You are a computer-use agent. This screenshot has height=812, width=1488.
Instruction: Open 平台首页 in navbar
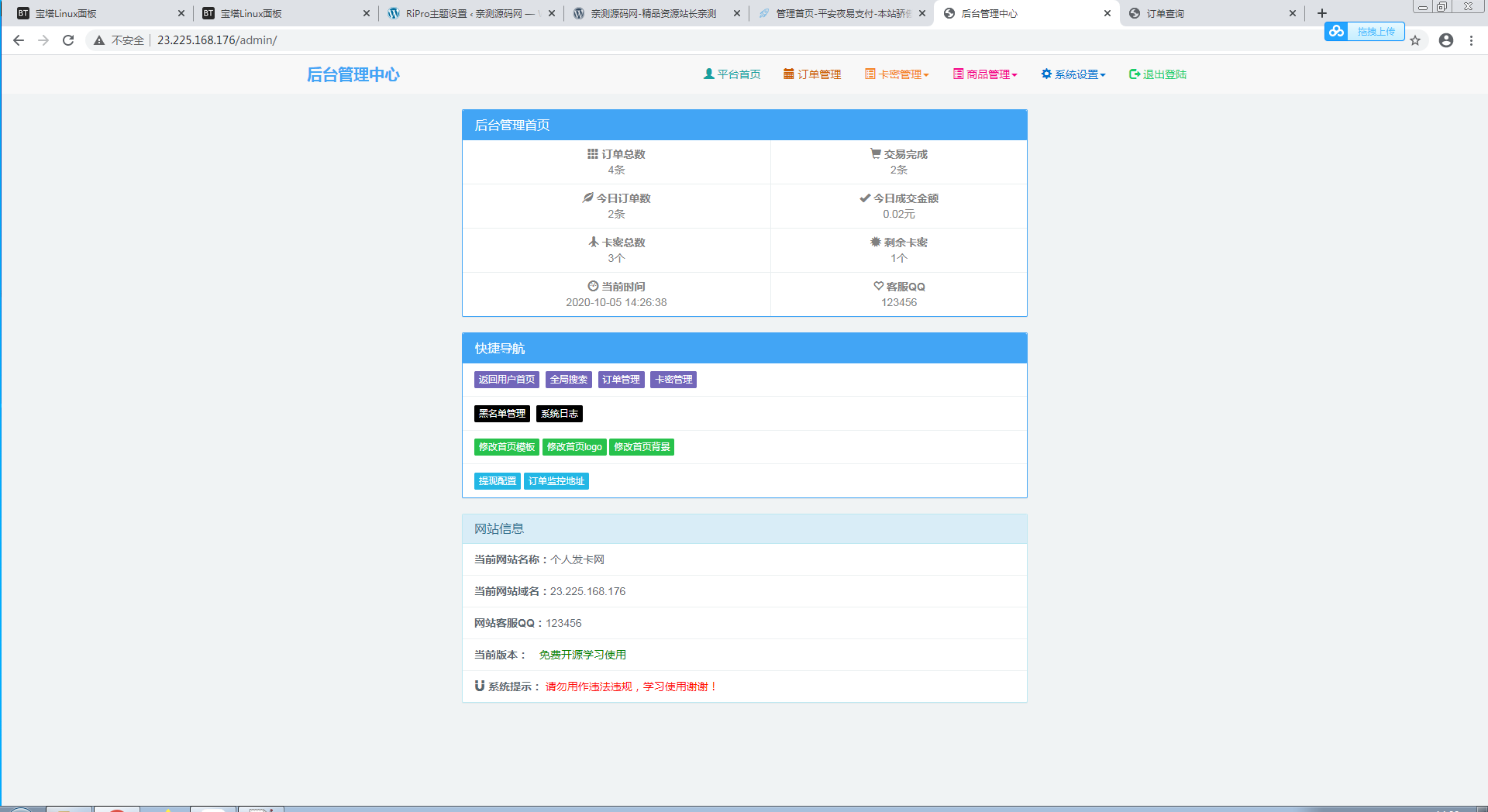click(x=732, y=74)
